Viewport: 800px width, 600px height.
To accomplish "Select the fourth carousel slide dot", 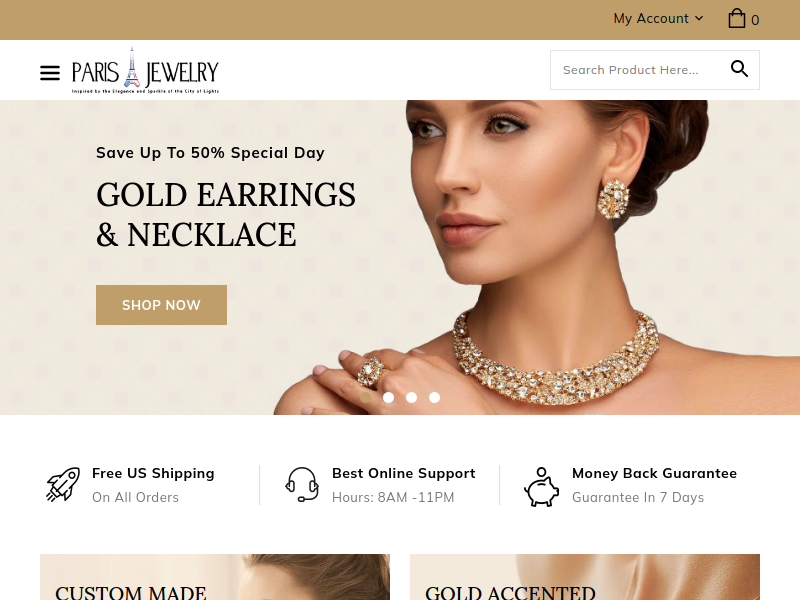I will coord(434,397).
